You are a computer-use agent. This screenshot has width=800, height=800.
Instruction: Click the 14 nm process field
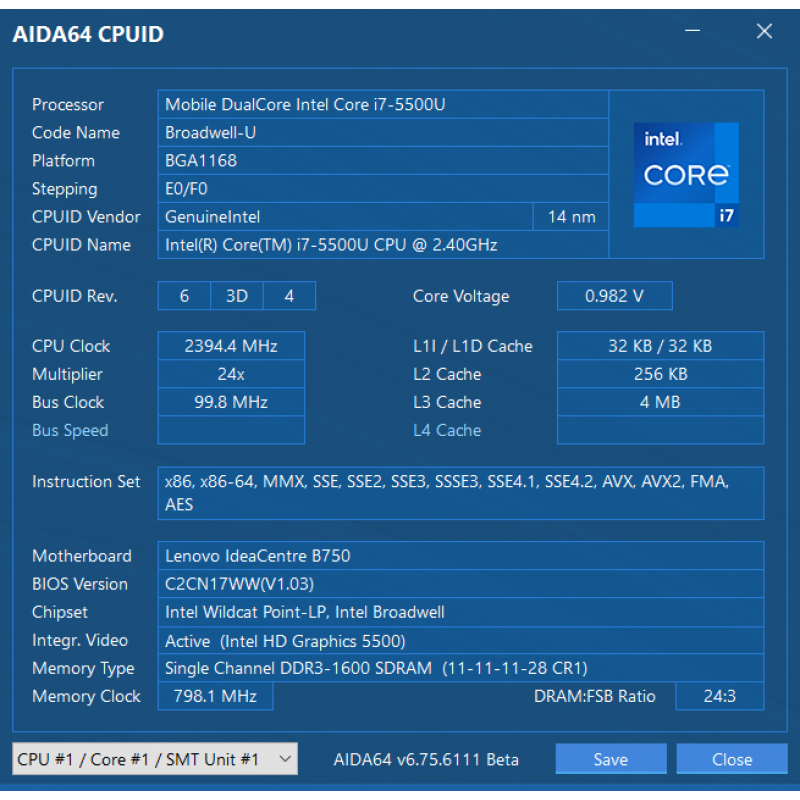pyautogui.click(x=571, y=217)
